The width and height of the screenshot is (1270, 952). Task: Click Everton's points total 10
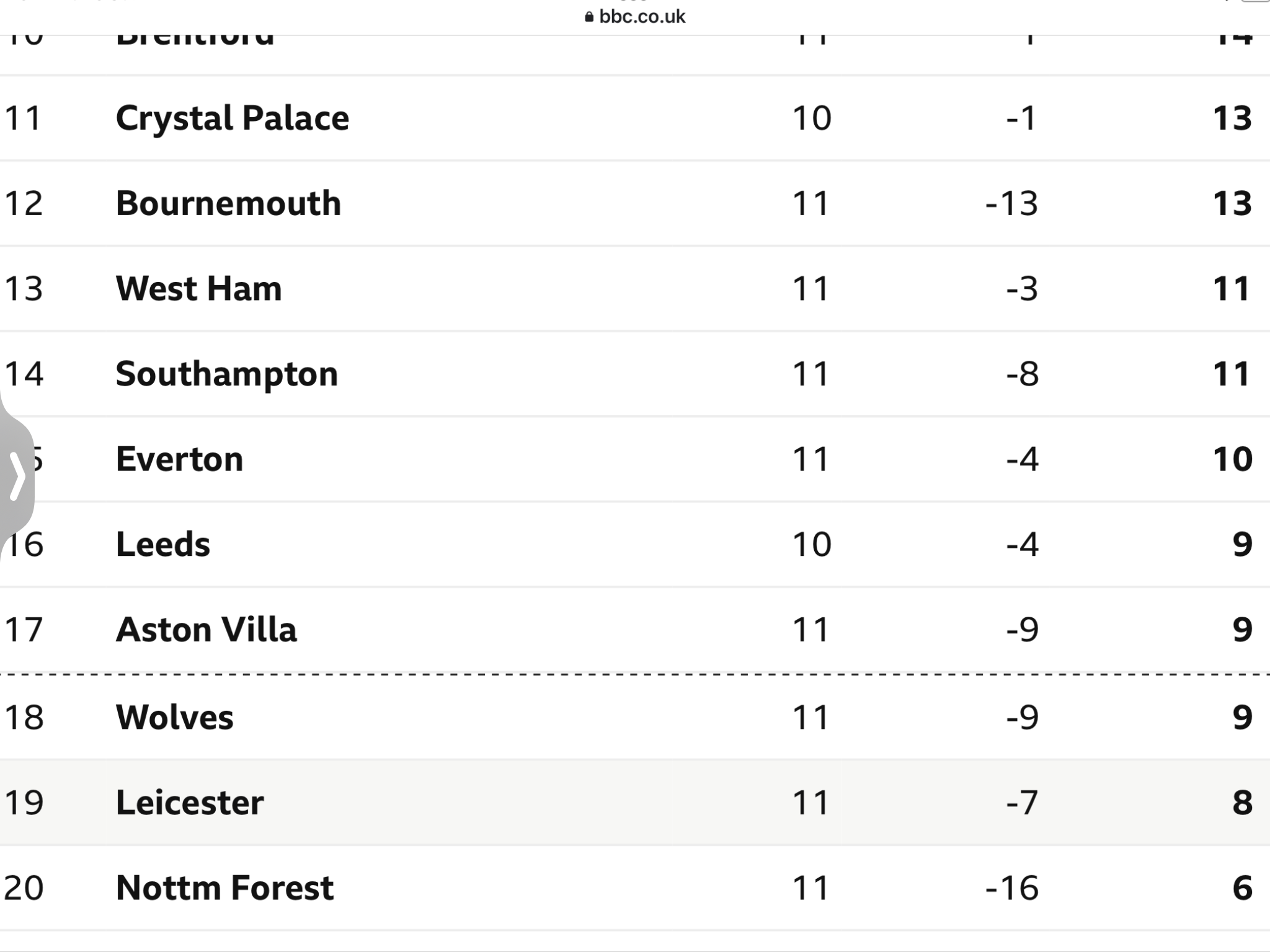1233,459
